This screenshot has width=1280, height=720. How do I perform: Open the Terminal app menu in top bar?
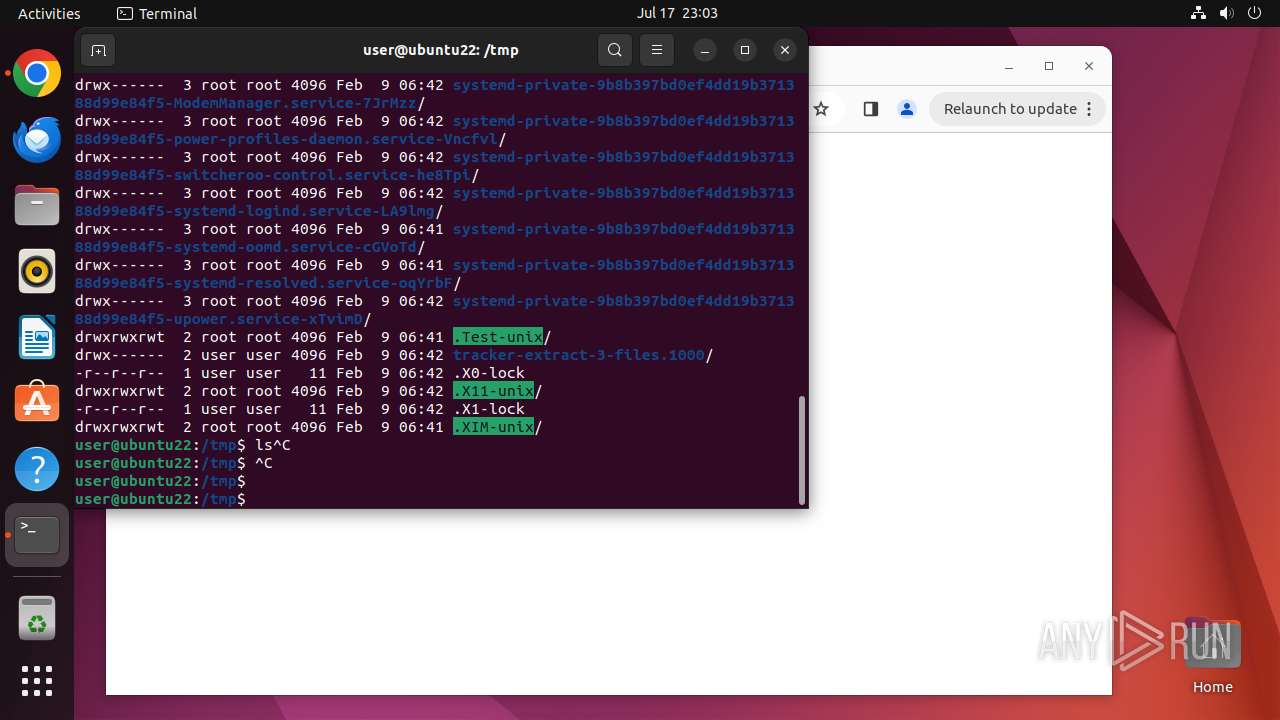tap(157, 13)
